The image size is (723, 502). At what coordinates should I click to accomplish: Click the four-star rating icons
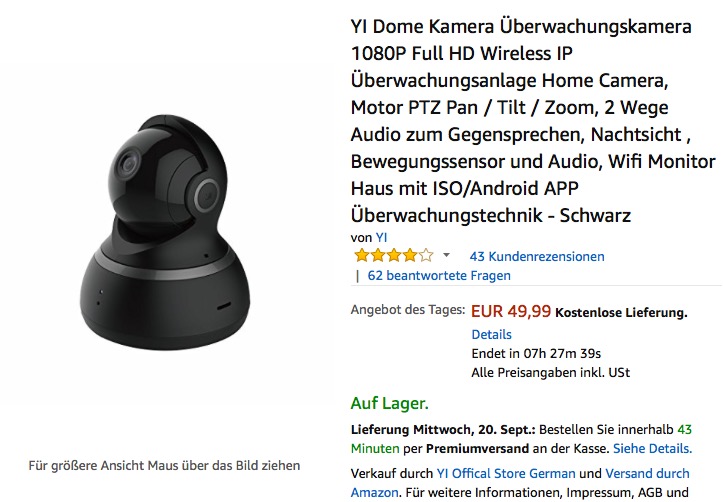(x=393, y=255)
